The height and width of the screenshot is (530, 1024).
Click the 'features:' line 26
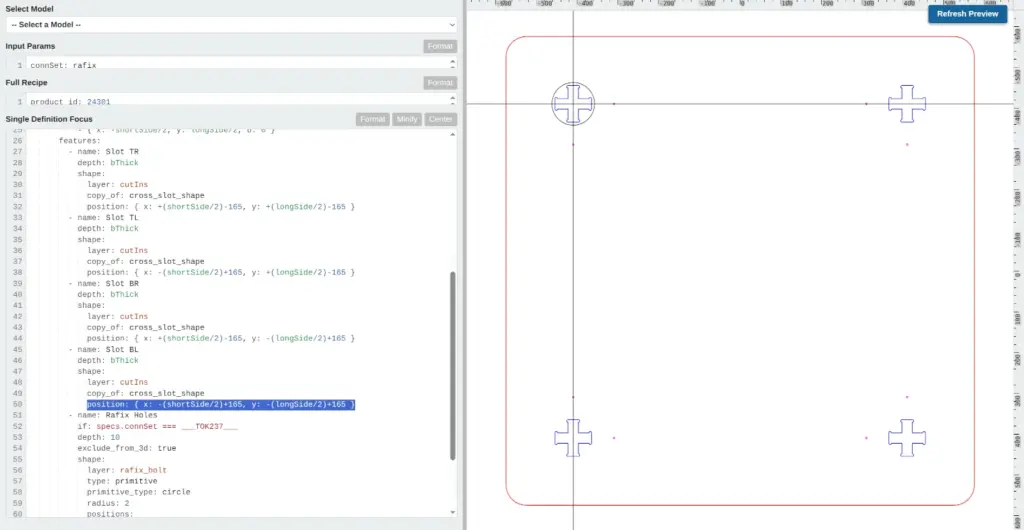pos(80,140)
